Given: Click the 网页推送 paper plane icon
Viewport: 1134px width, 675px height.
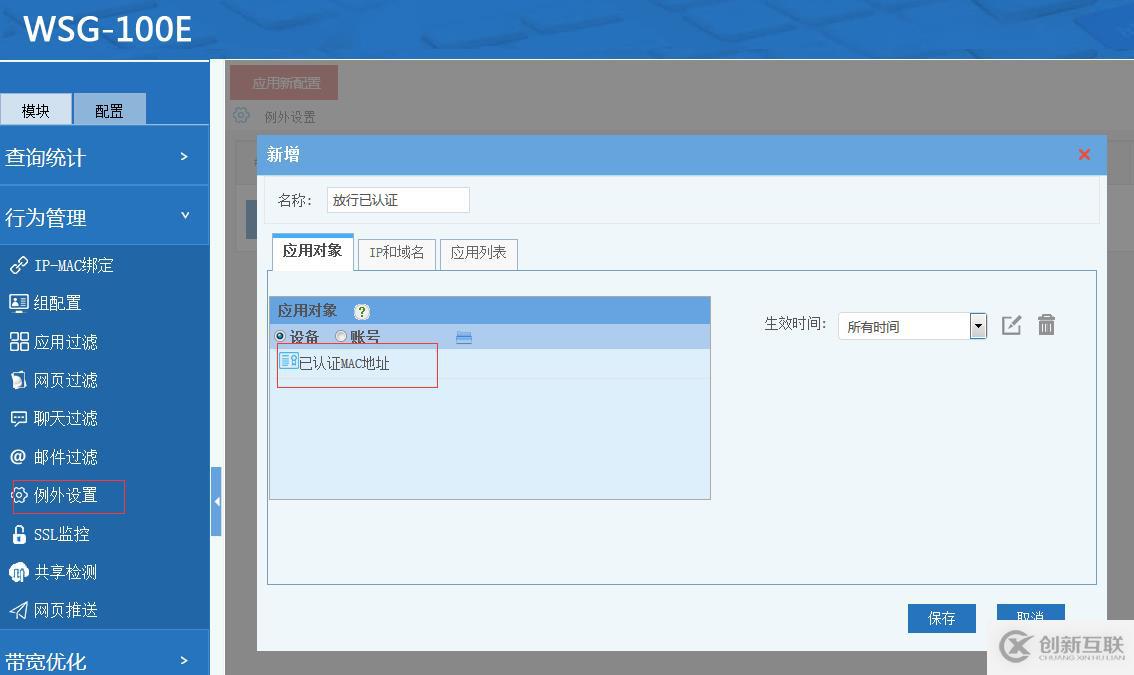Looking at the screenshot, I should (x=19, y=611).
